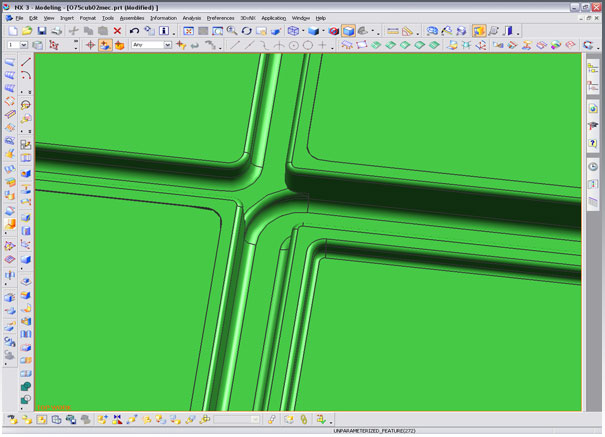Click the mirror assembly icon in bottom toolbar

(x=117, y=419)
